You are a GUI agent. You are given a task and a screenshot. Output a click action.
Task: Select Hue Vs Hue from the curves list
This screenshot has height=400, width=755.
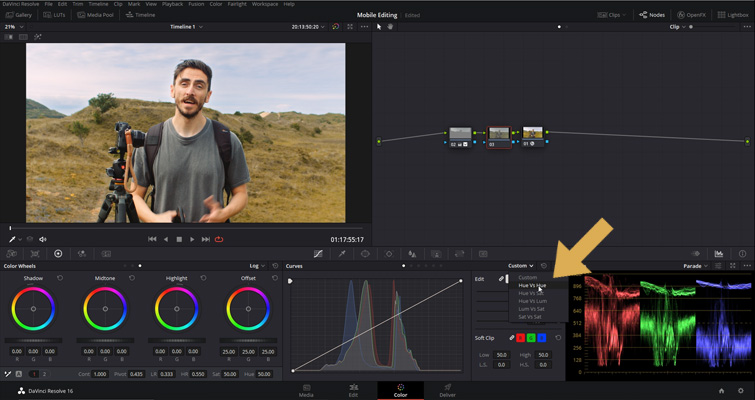click(532, 285)
